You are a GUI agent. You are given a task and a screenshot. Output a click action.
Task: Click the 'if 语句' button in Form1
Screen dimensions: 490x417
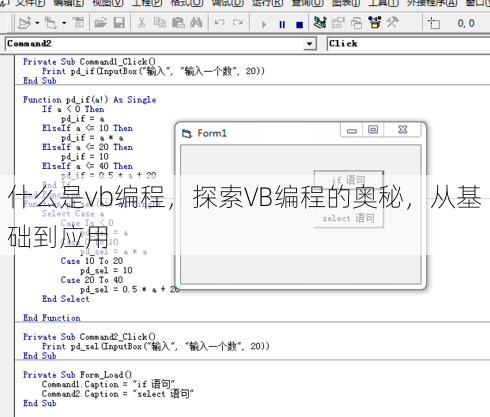[x=349, y=180]
